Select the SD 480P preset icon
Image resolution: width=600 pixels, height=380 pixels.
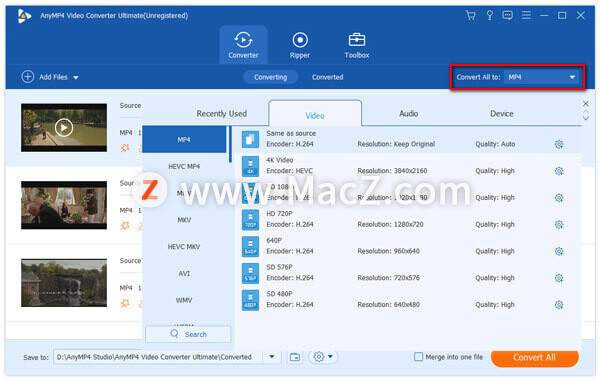250,301
